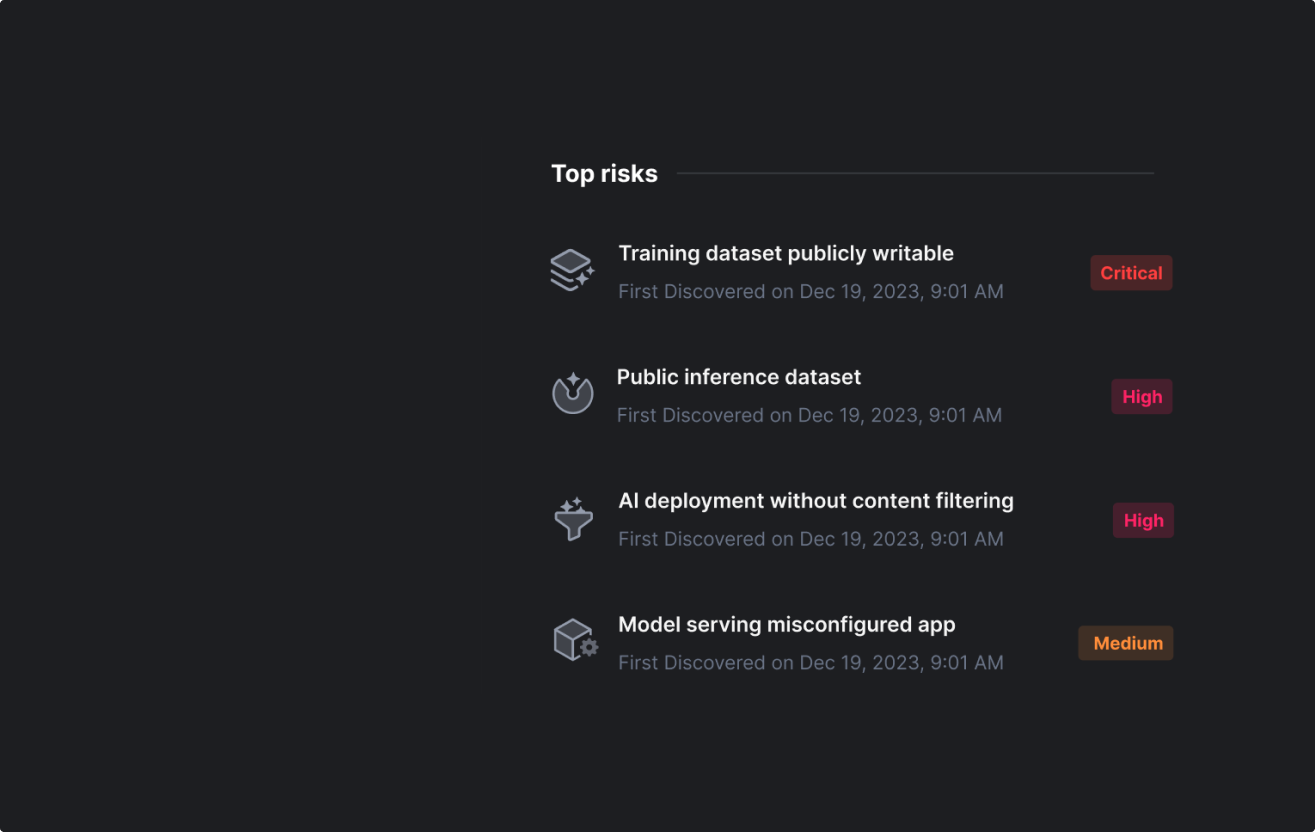Image resolution: width=1315 pixels, height=832 pixels.
Task: Select the Model serving misconfigured app row
Action: [860, 641]
